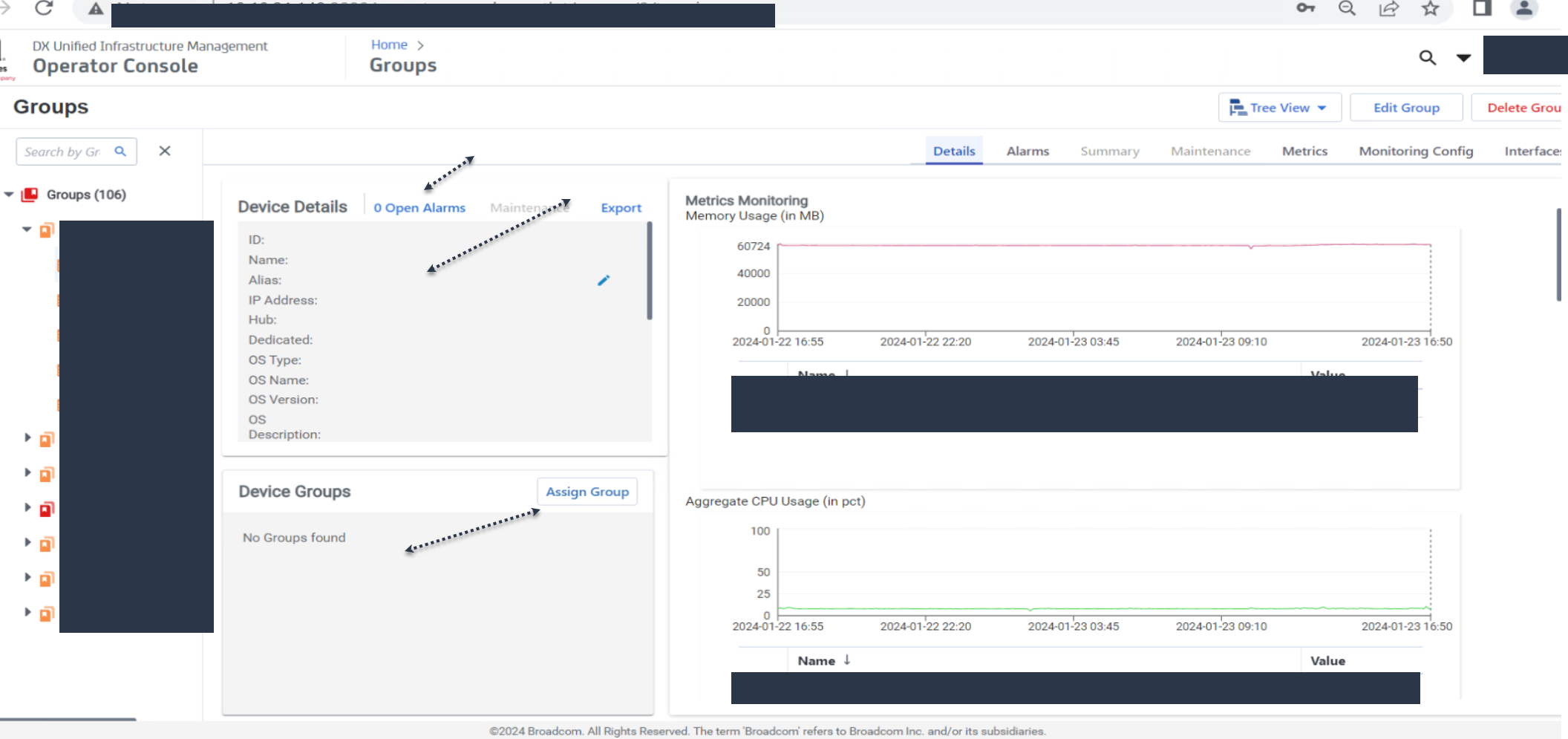Click the 'Operator Console' title text
The height and width of the screenshot is (739, 1568).
pyautogui.click(x=115, y=66)
